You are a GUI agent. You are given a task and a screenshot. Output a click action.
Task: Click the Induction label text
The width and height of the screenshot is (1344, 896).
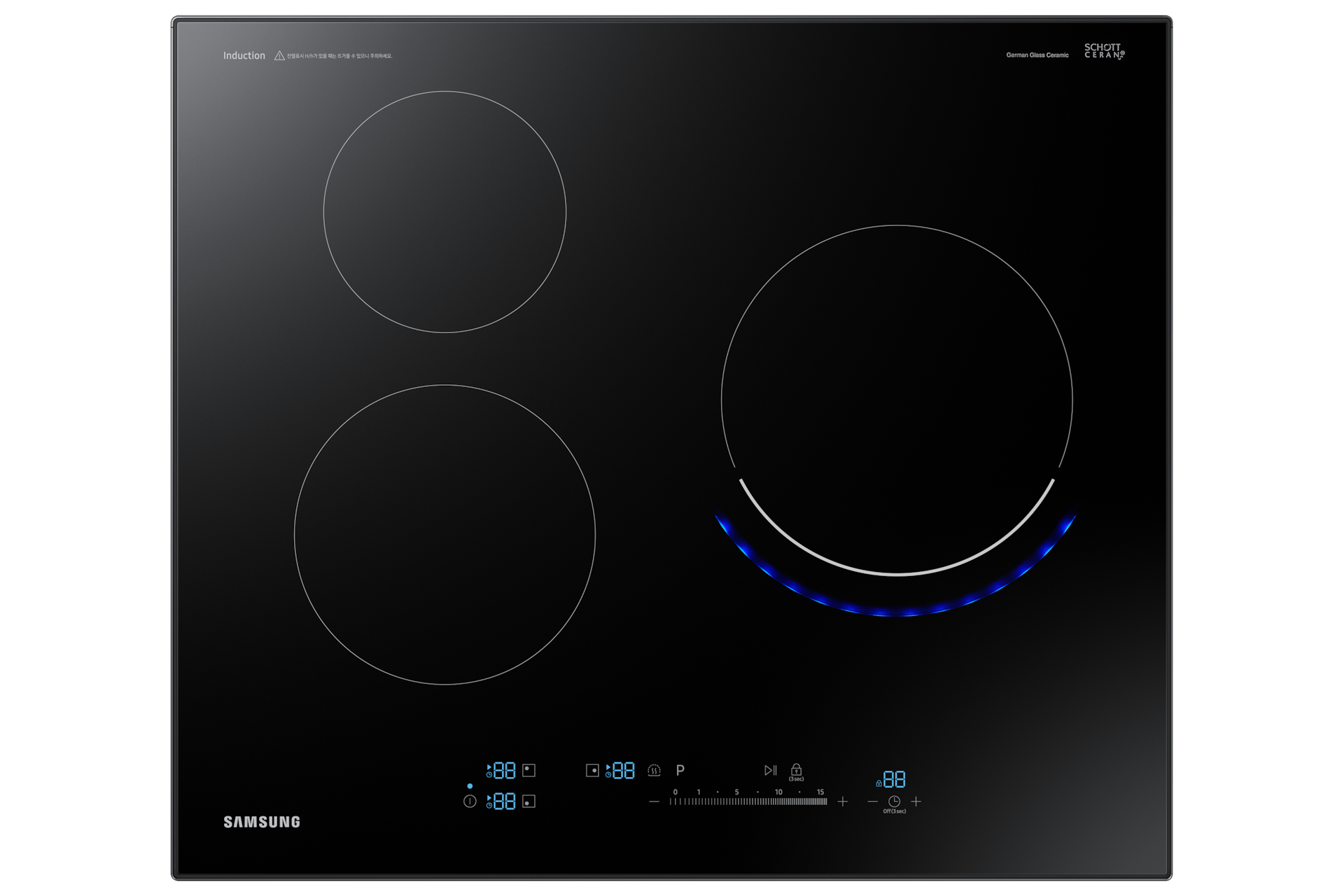point(244,55)
